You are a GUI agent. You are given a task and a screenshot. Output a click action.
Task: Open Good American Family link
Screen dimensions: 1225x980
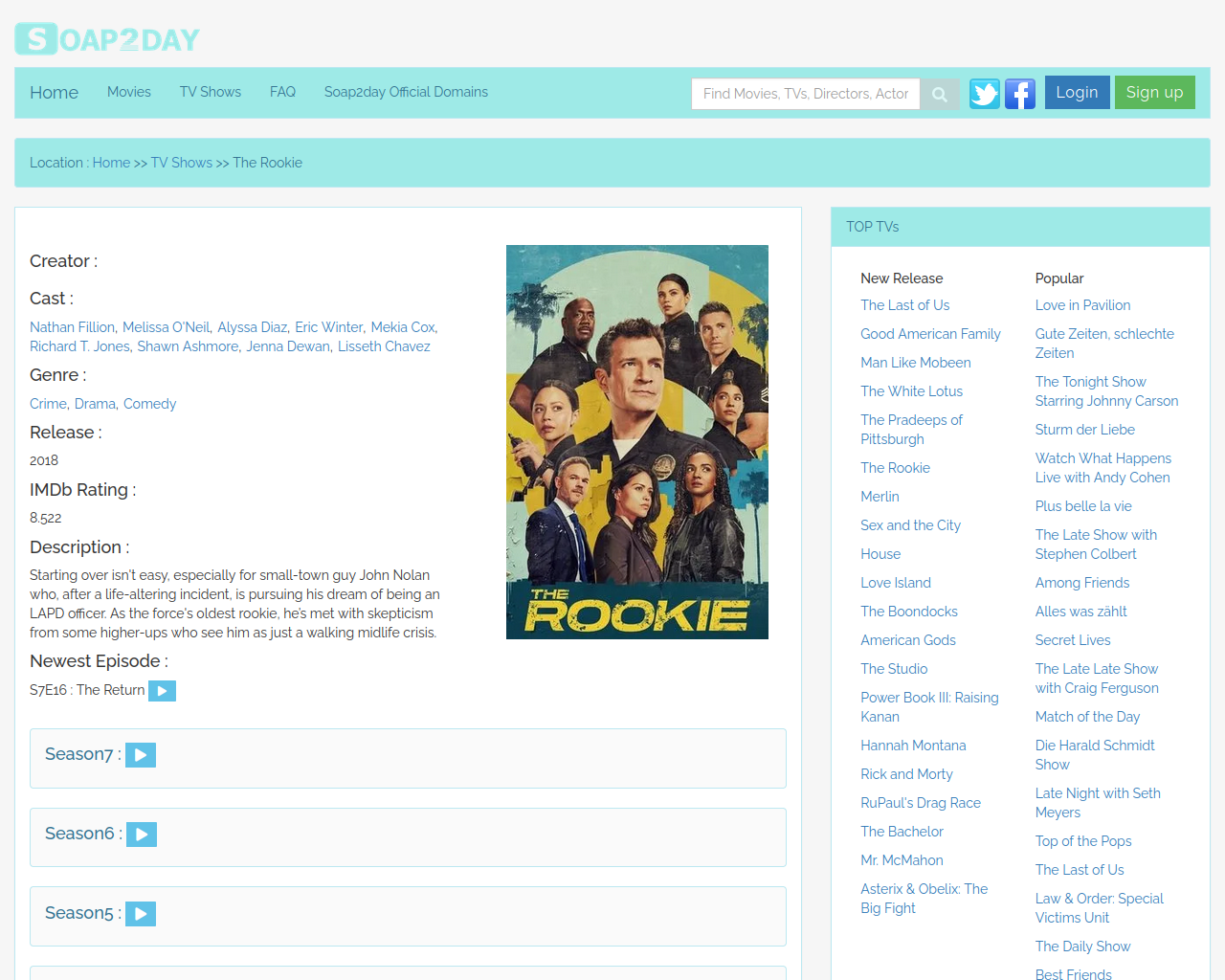coord(930,334)
